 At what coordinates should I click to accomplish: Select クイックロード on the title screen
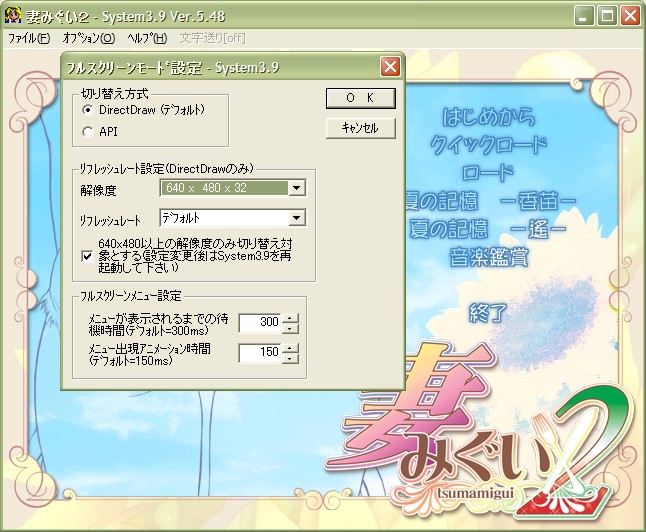489,145
